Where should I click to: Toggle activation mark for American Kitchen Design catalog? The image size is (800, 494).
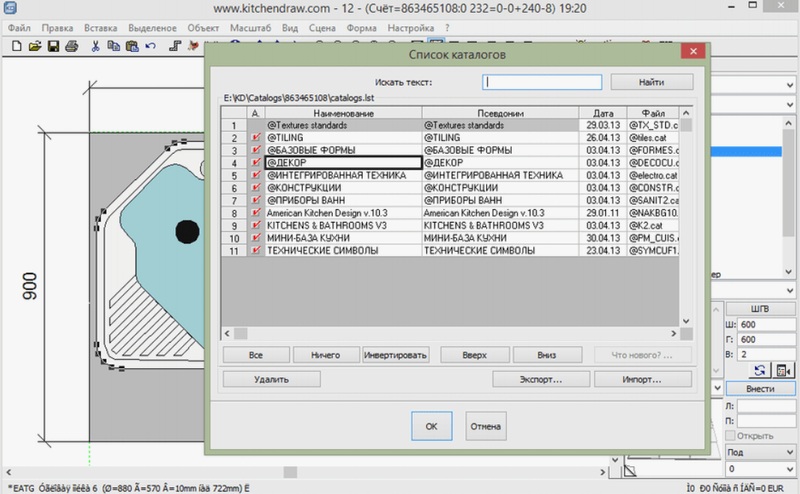[x=256, y=212]
